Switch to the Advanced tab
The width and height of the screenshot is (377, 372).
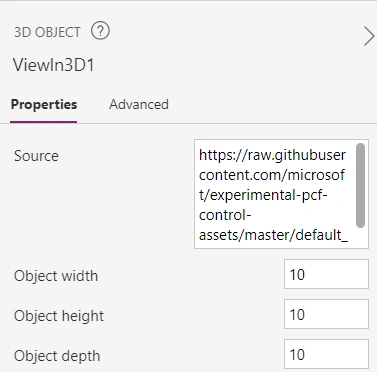pyautogui.click(x=139, y=104)
